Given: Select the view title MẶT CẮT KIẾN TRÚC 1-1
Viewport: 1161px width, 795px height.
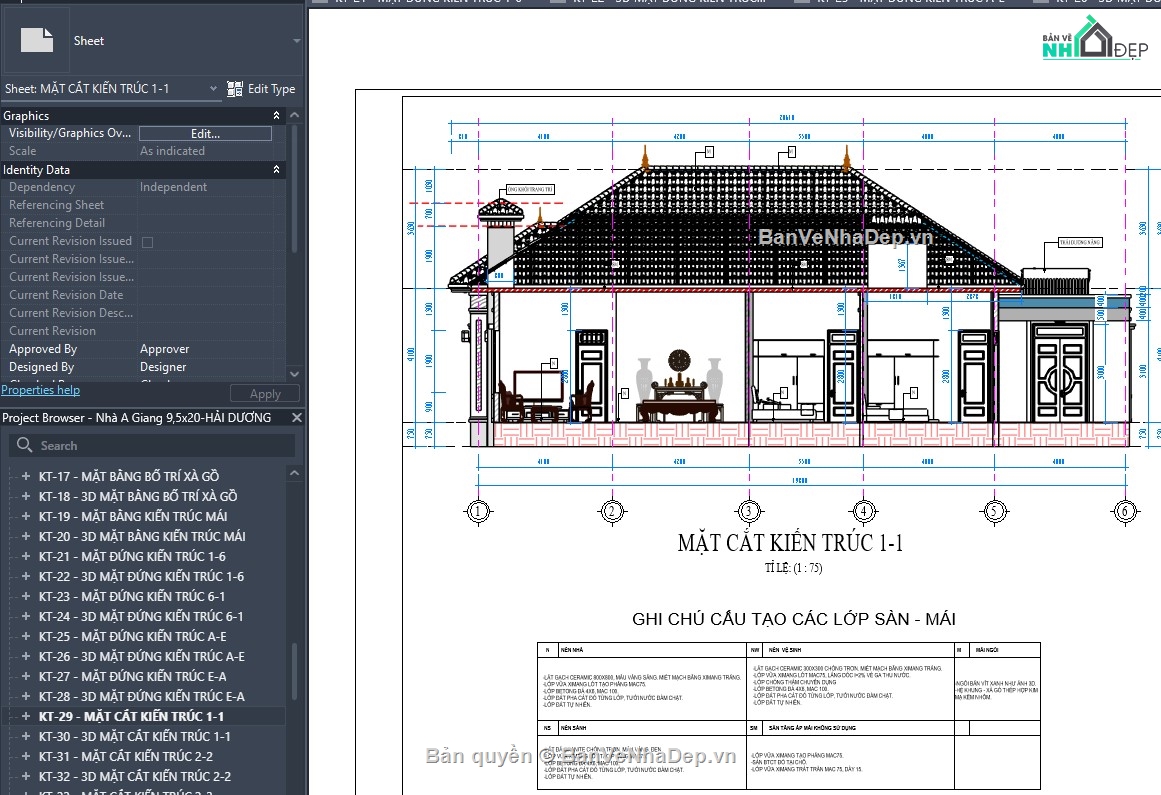Looking at the screenshot, I should [790, 543].
